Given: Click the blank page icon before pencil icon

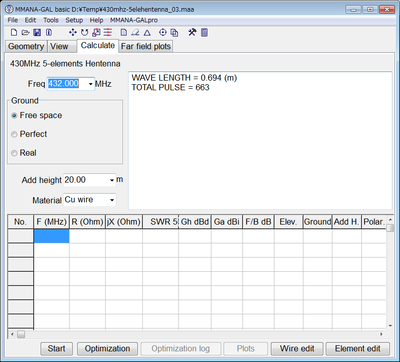Looking at the screenshot, I should tap(124, 33).
